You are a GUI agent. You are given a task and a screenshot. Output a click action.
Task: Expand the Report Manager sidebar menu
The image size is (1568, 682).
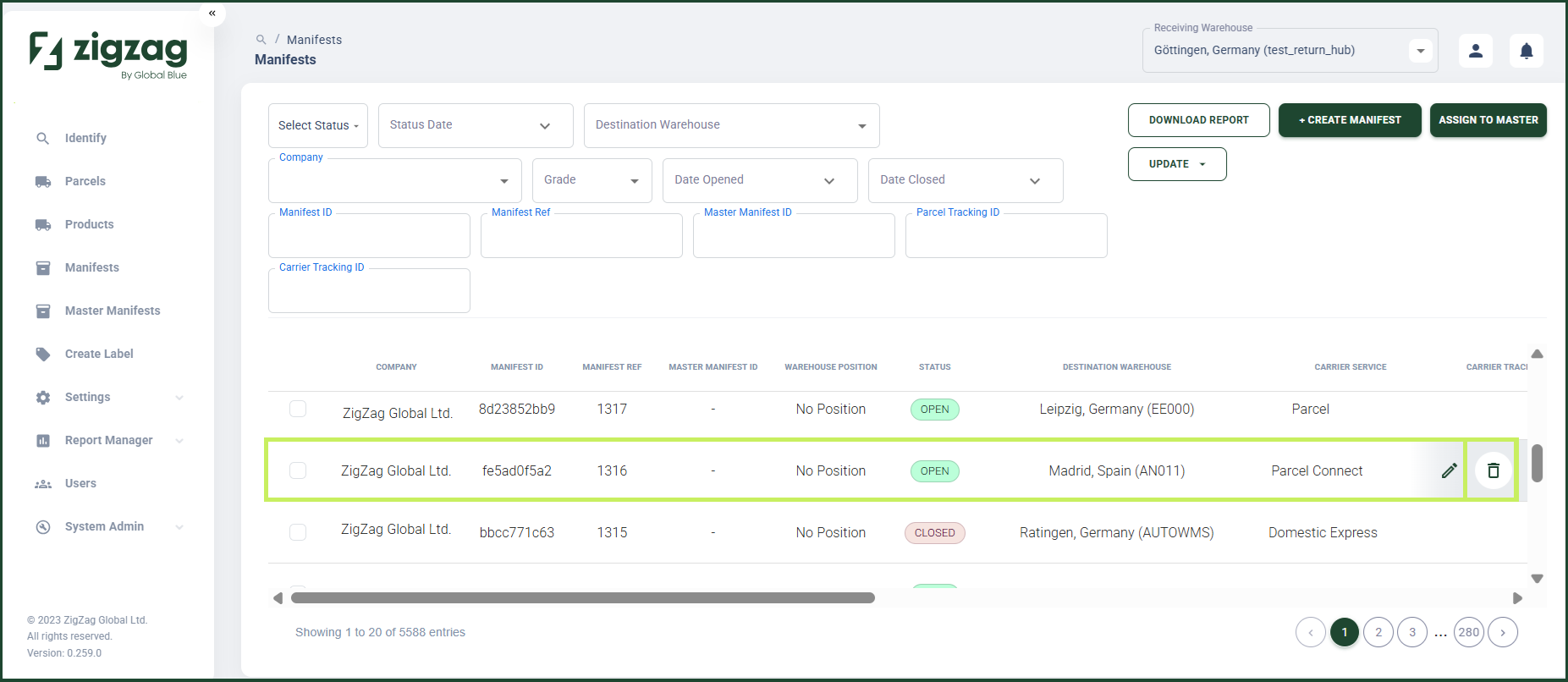(109, 440)
